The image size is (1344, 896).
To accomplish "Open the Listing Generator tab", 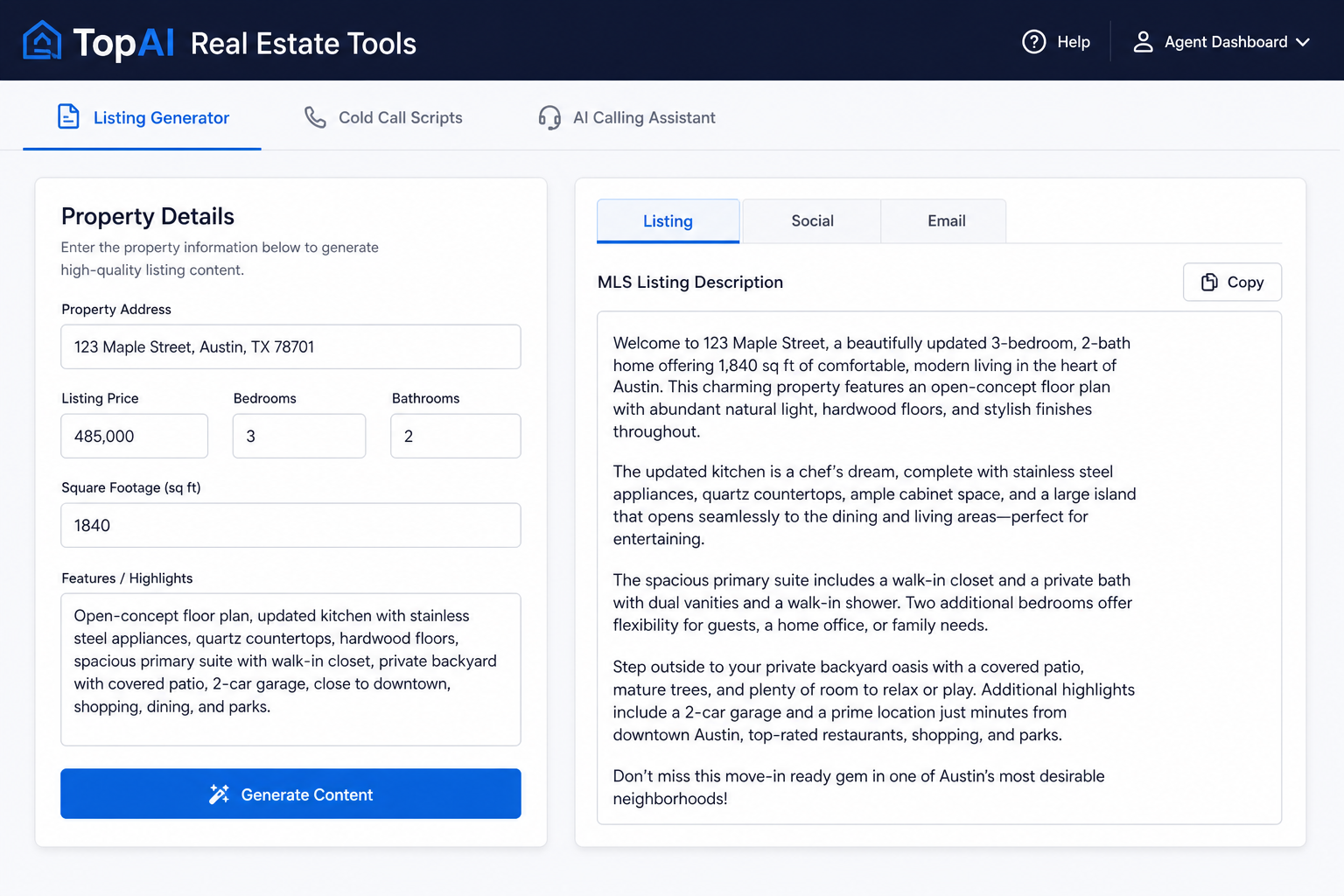I will coord(143,117).
